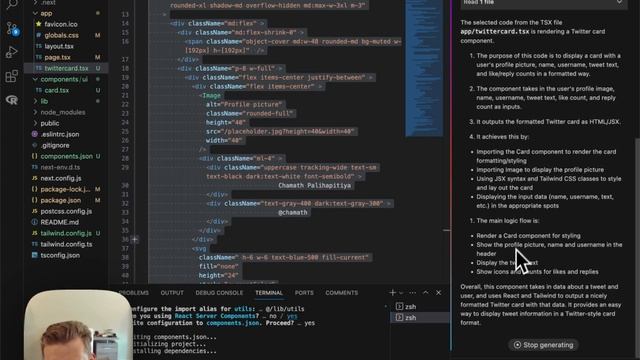
Task: Maximize the panel with chevron up
Action: (x=426, y=293)
